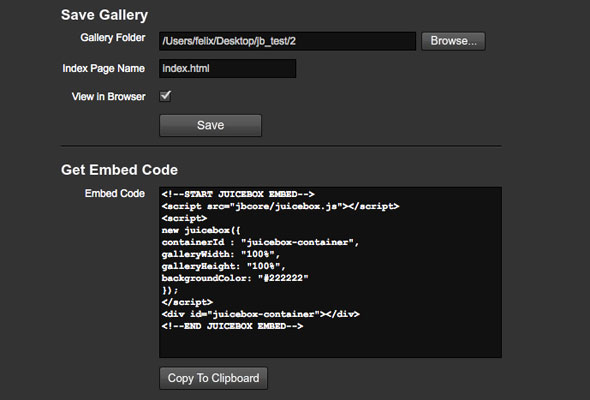
Task: Copy embed code with Copy To Clipboard
Action: click(213, 378)
